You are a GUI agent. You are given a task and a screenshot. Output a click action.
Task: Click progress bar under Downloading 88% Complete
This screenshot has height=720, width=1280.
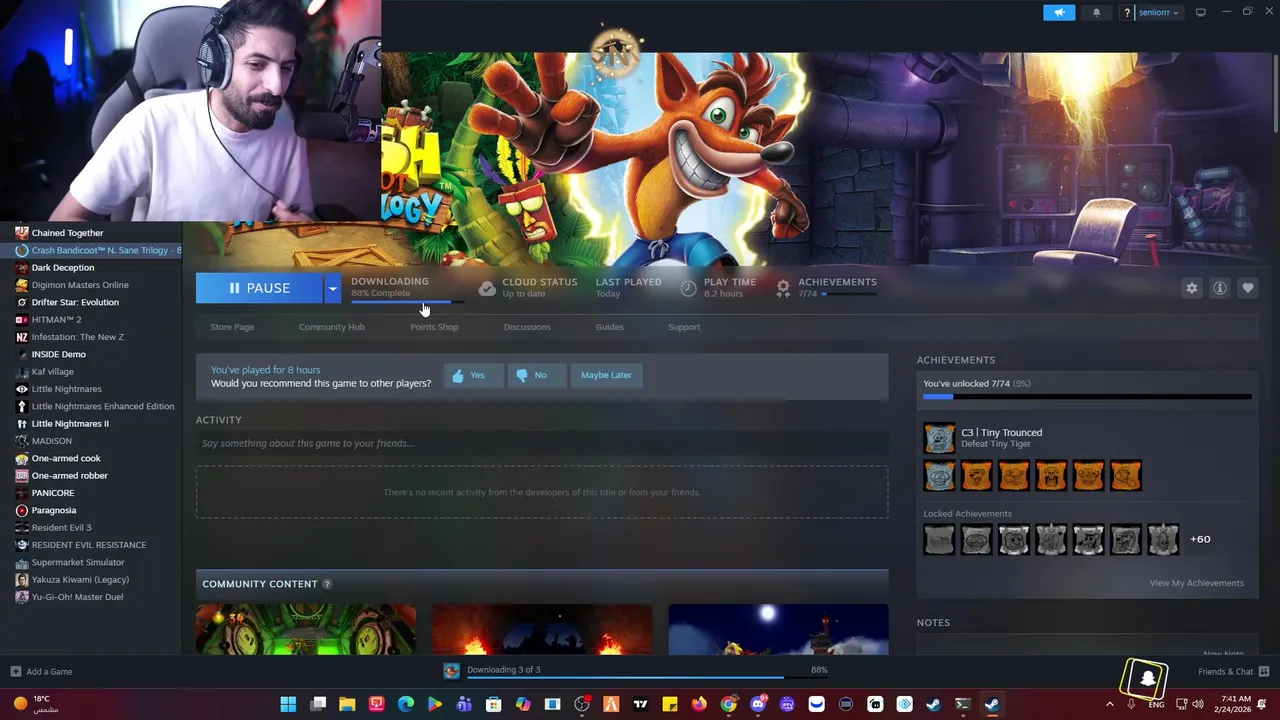tap(407, 301)
